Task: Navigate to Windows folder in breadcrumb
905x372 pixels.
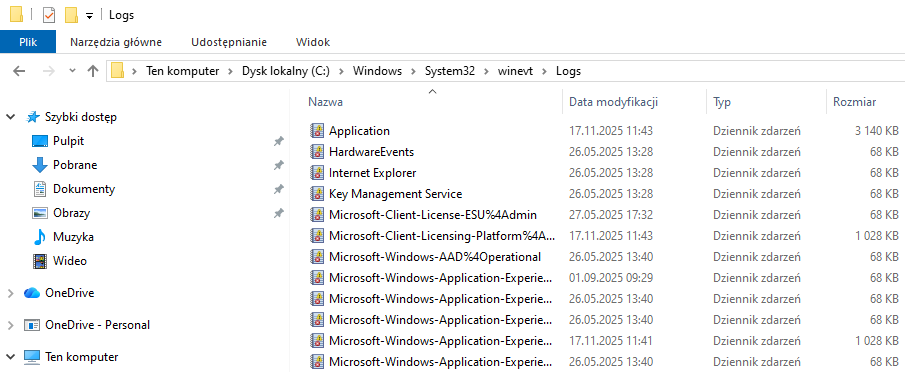Action: [377, 72]
